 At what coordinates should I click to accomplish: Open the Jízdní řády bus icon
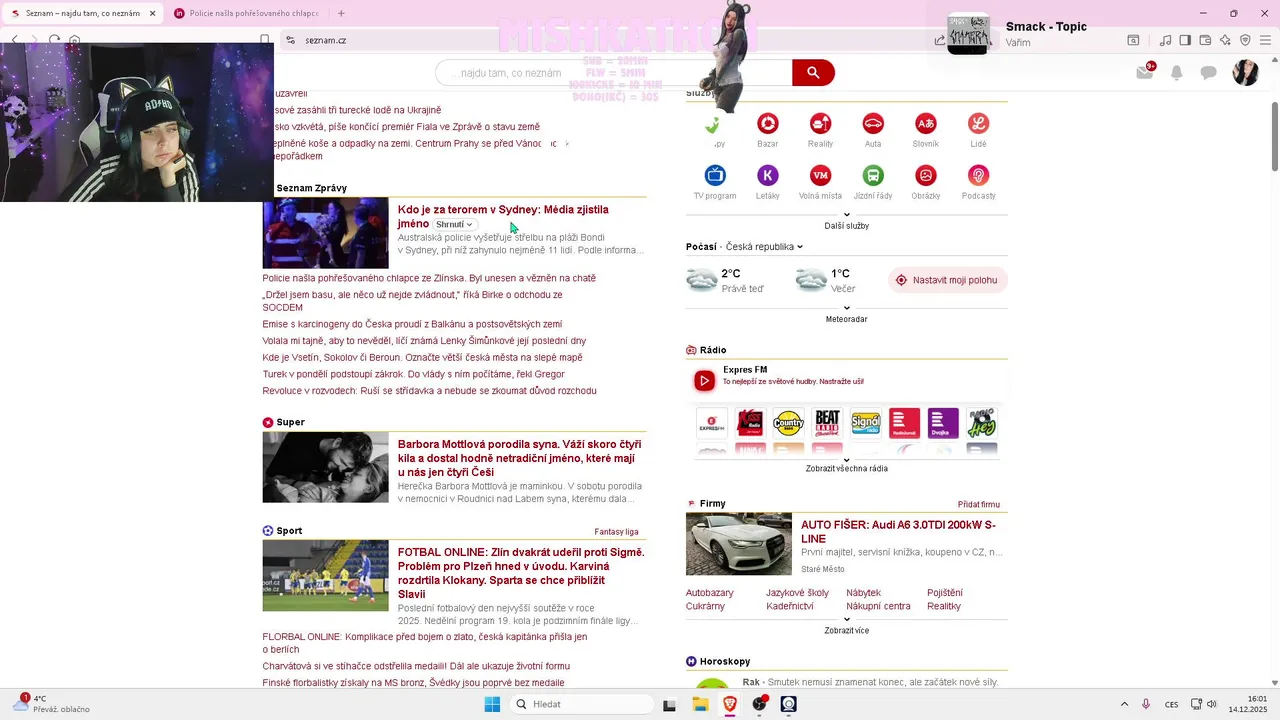(873, 176)
